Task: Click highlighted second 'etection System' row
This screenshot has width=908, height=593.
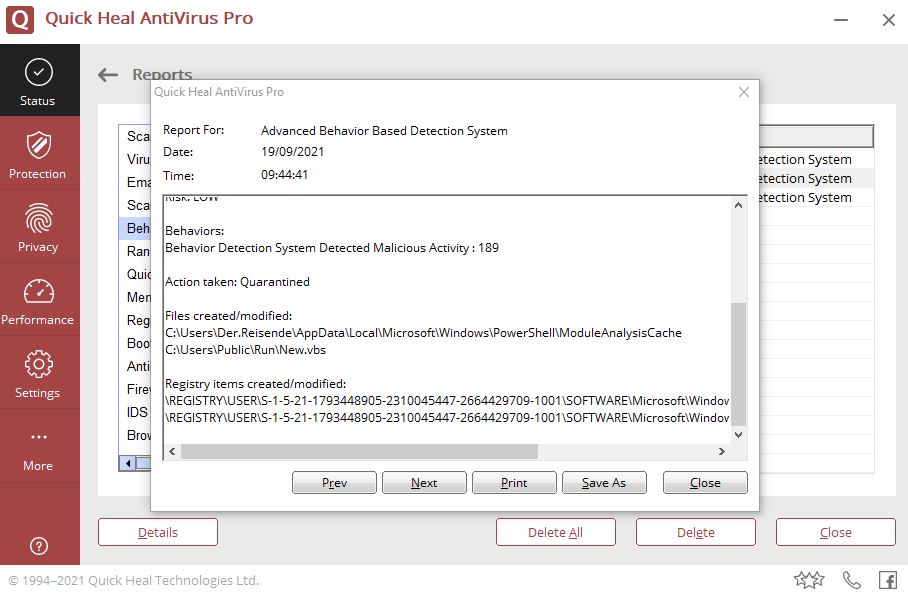Action: [815, 178]
